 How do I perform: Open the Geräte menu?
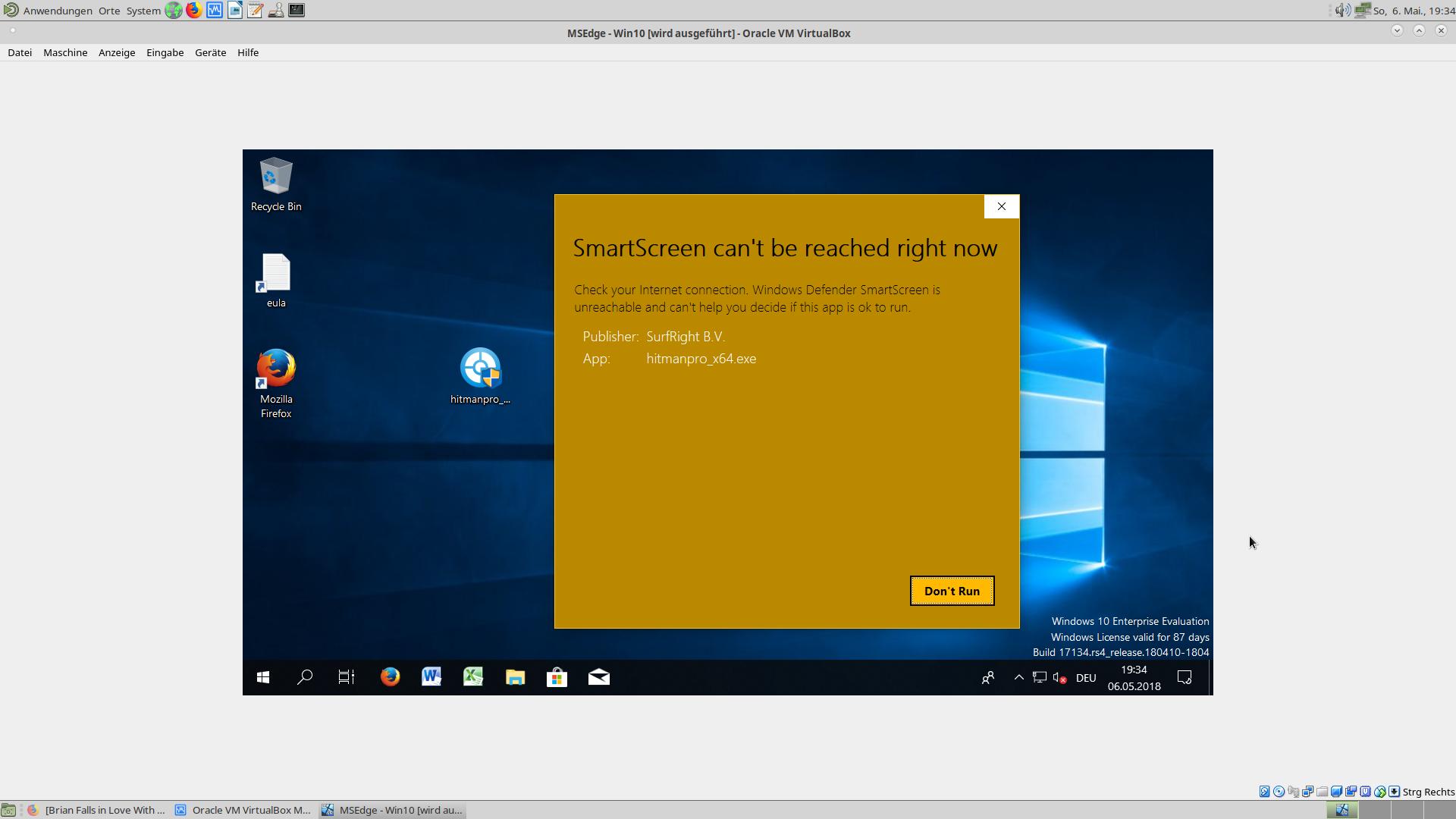pyautogui.click(x=210, y=52)
